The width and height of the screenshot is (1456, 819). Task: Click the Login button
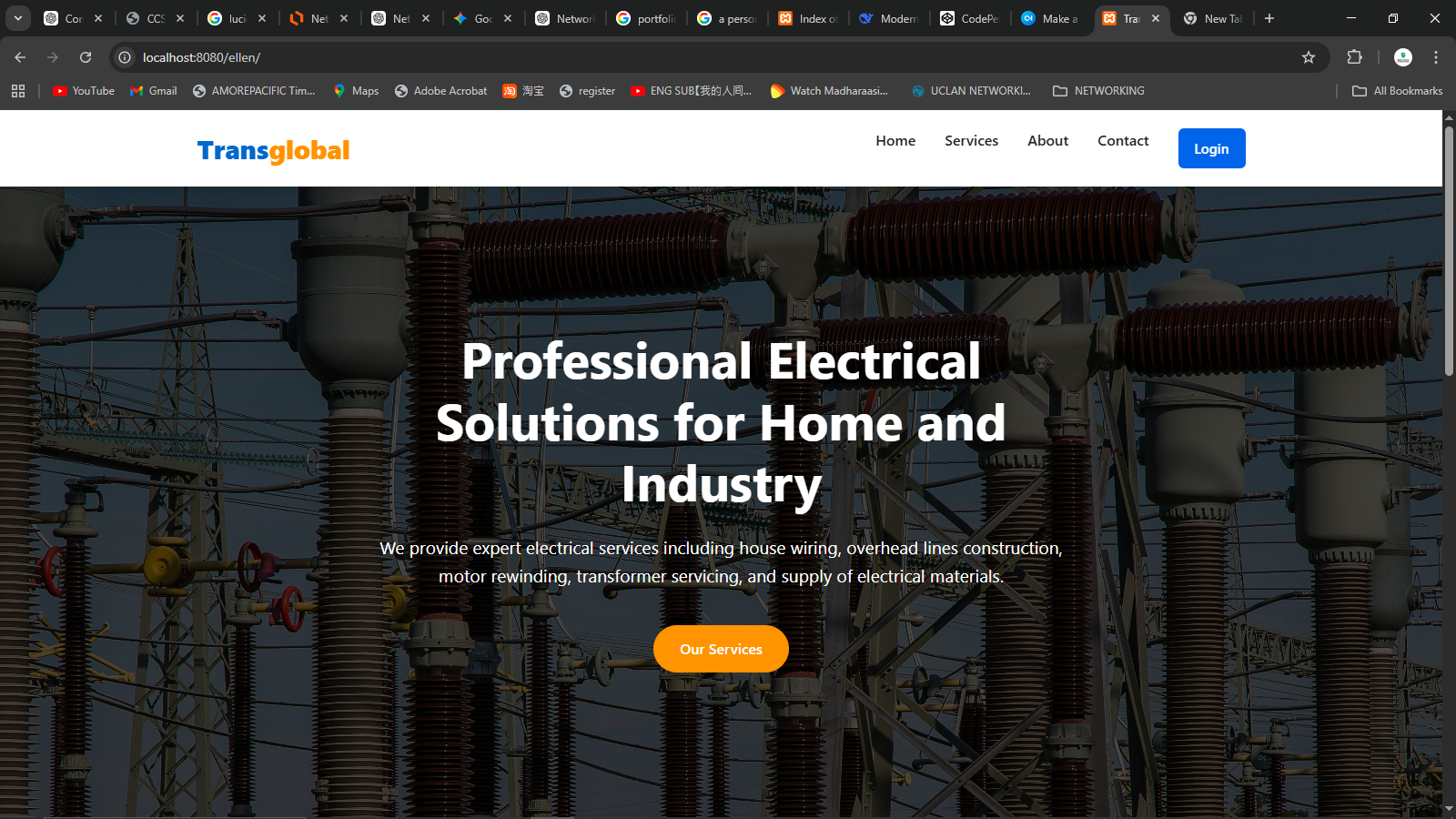(x=1211, y=148)
